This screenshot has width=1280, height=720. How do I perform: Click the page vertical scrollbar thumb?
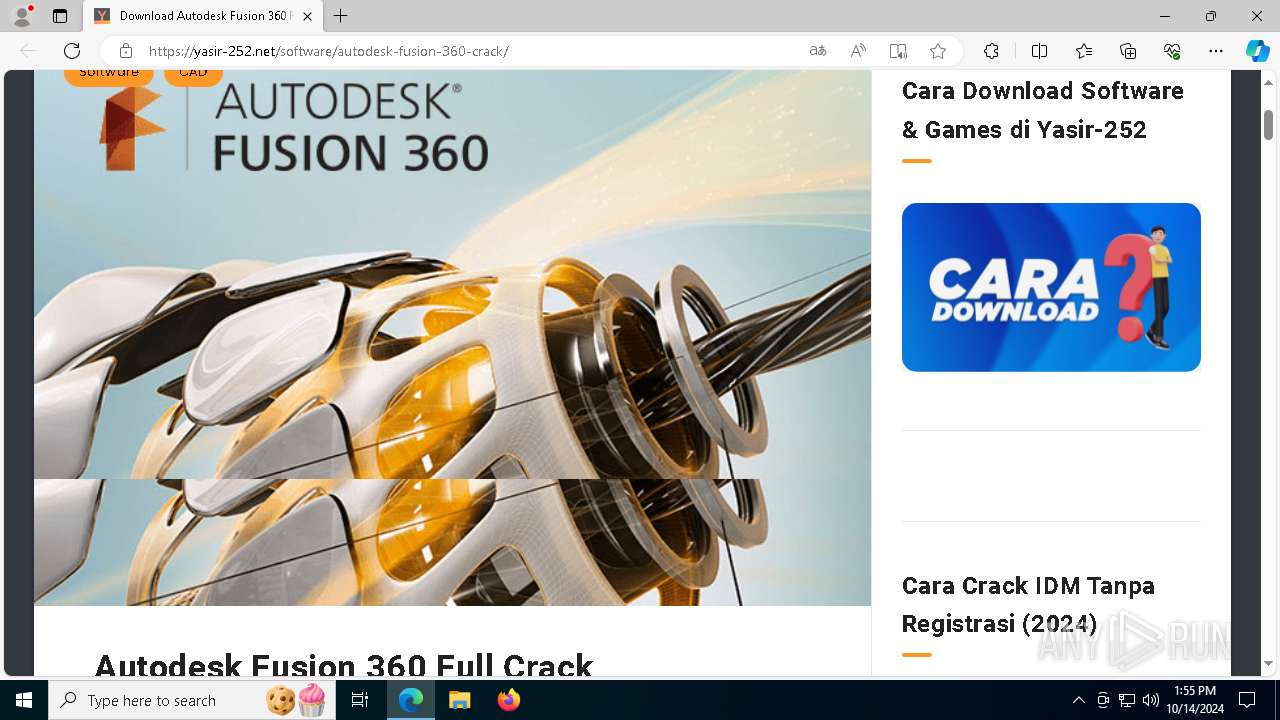[1268, 125]
